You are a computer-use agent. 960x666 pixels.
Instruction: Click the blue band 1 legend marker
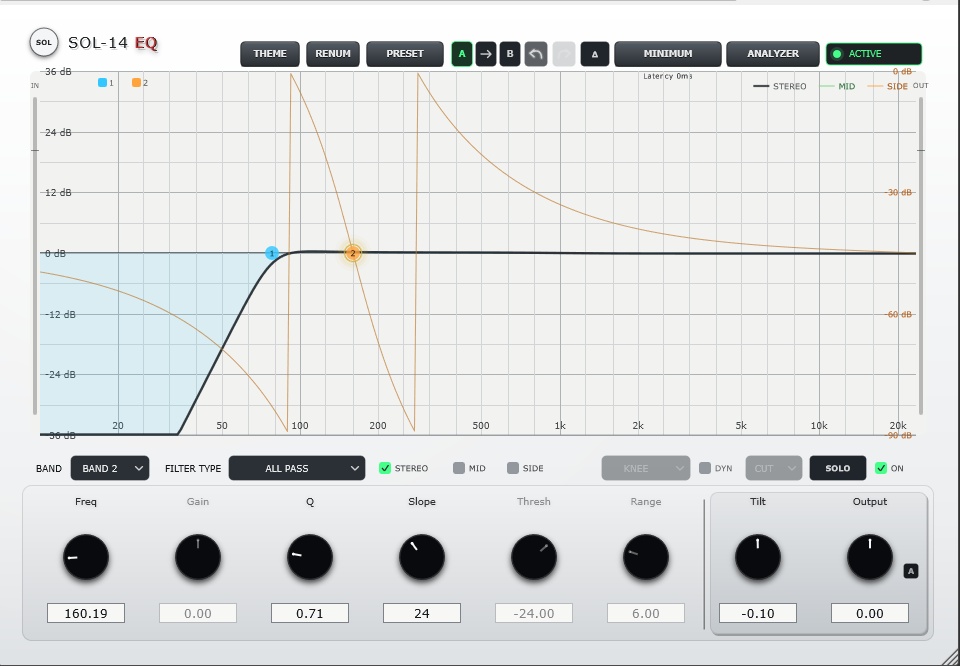(102, 83)
